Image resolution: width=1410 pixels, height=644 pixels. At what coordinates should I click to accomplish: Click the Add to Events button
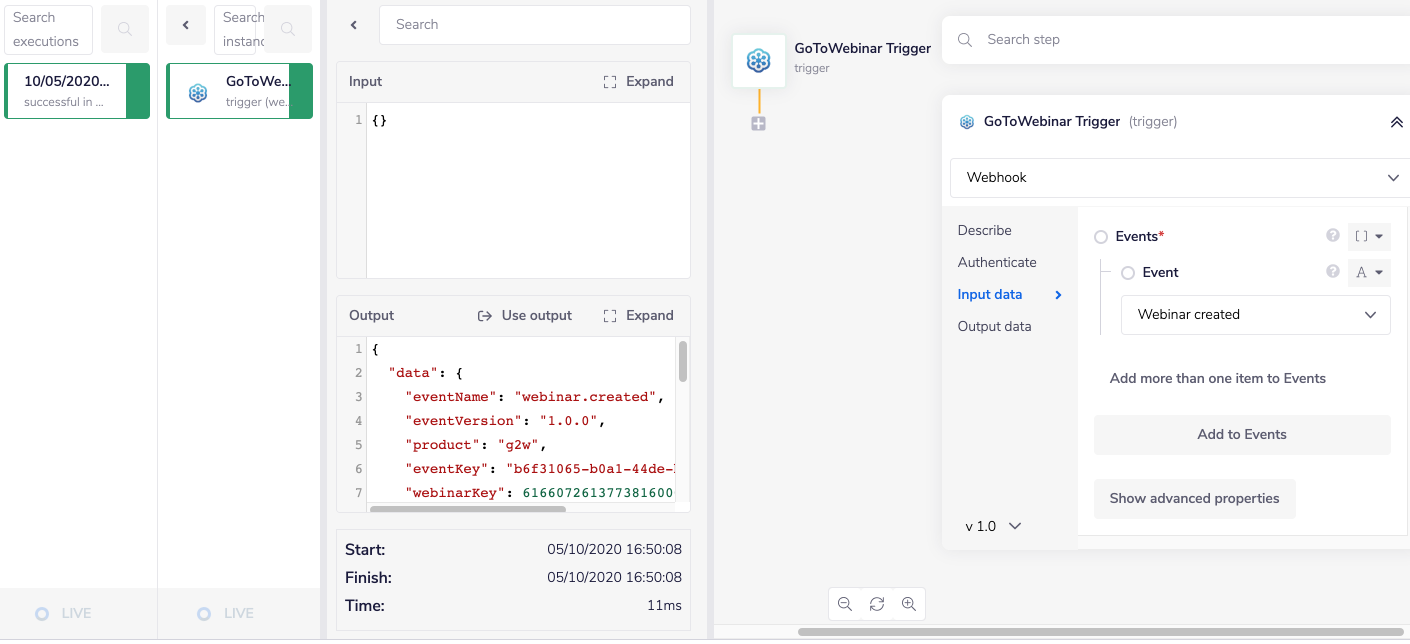1241,434
